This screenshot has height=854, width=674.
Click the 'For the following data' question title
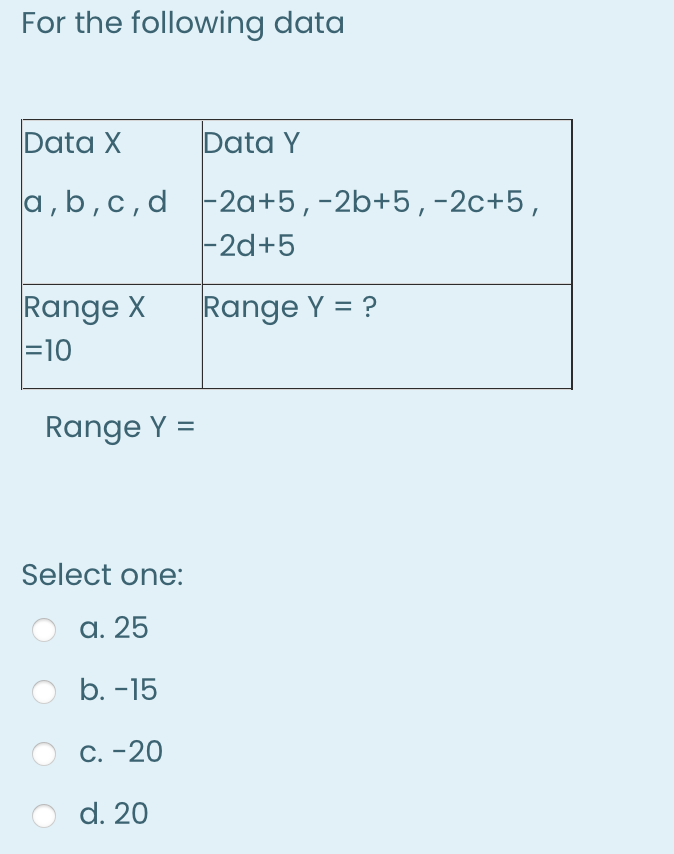tap(181, 23)
